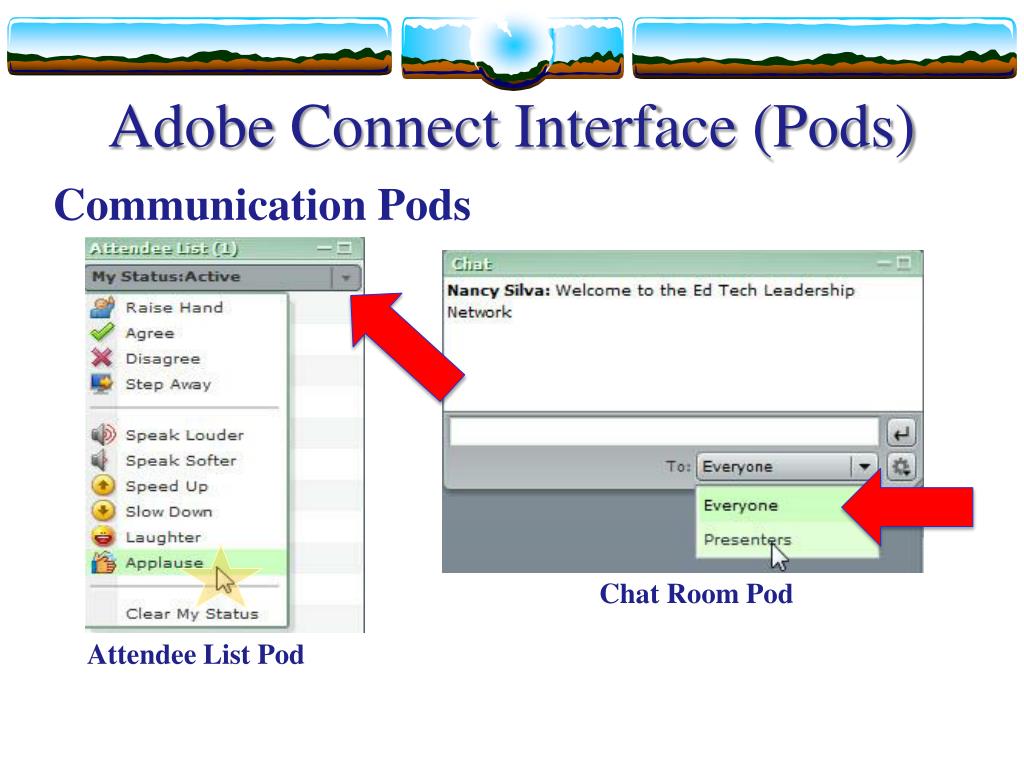Maximize the Attendee List pod
1024x768 pixels.
[x=345, y=248]
